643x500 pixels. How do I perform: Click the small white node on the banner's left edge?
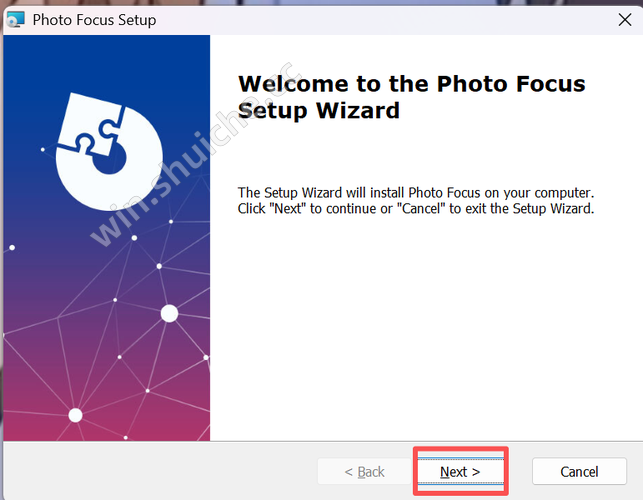11,247
